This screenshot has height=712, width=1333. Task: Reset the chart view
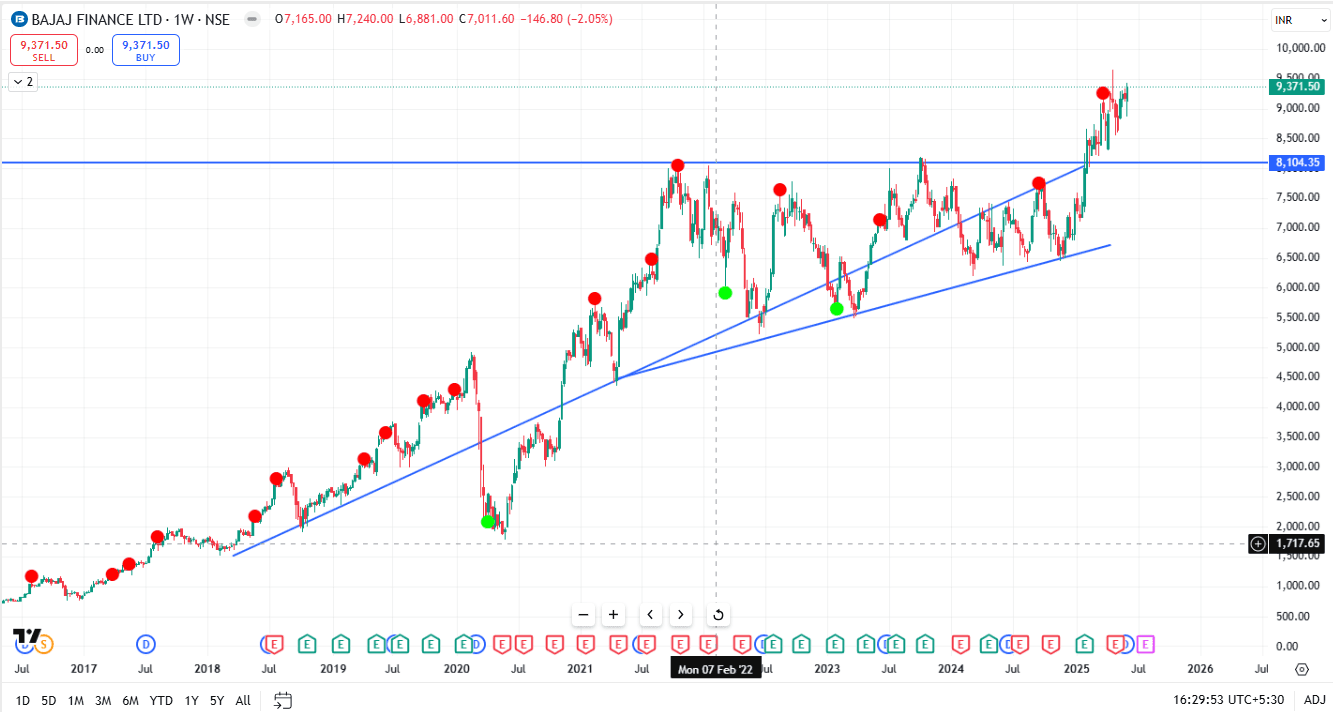tap(717, 615)
